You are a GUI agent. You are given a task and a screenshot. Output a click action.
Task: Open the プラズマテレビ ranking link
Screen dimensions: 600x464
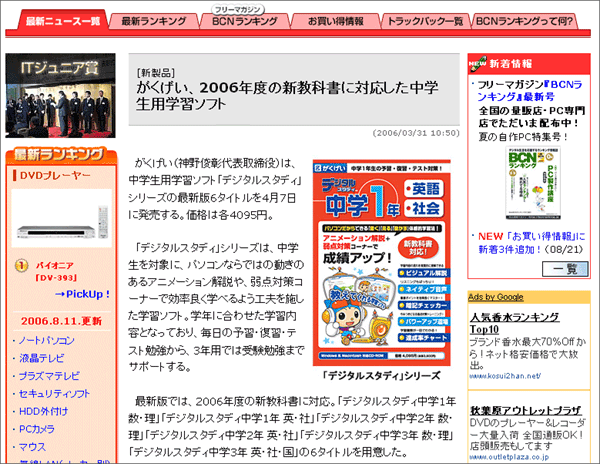[x=49, y=376]
